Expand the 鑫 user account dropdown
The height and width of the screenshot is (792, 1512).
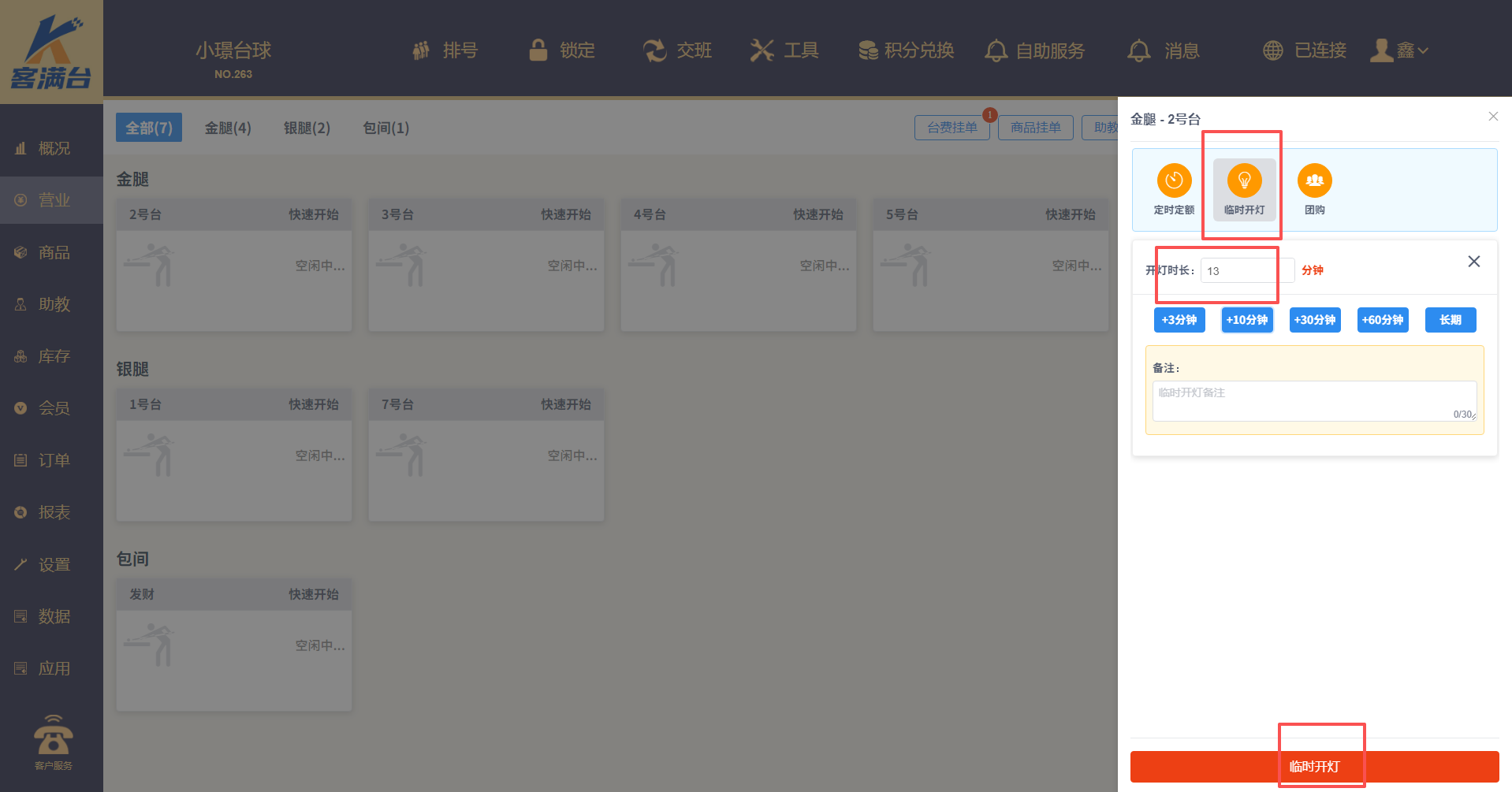[1400, 50]
